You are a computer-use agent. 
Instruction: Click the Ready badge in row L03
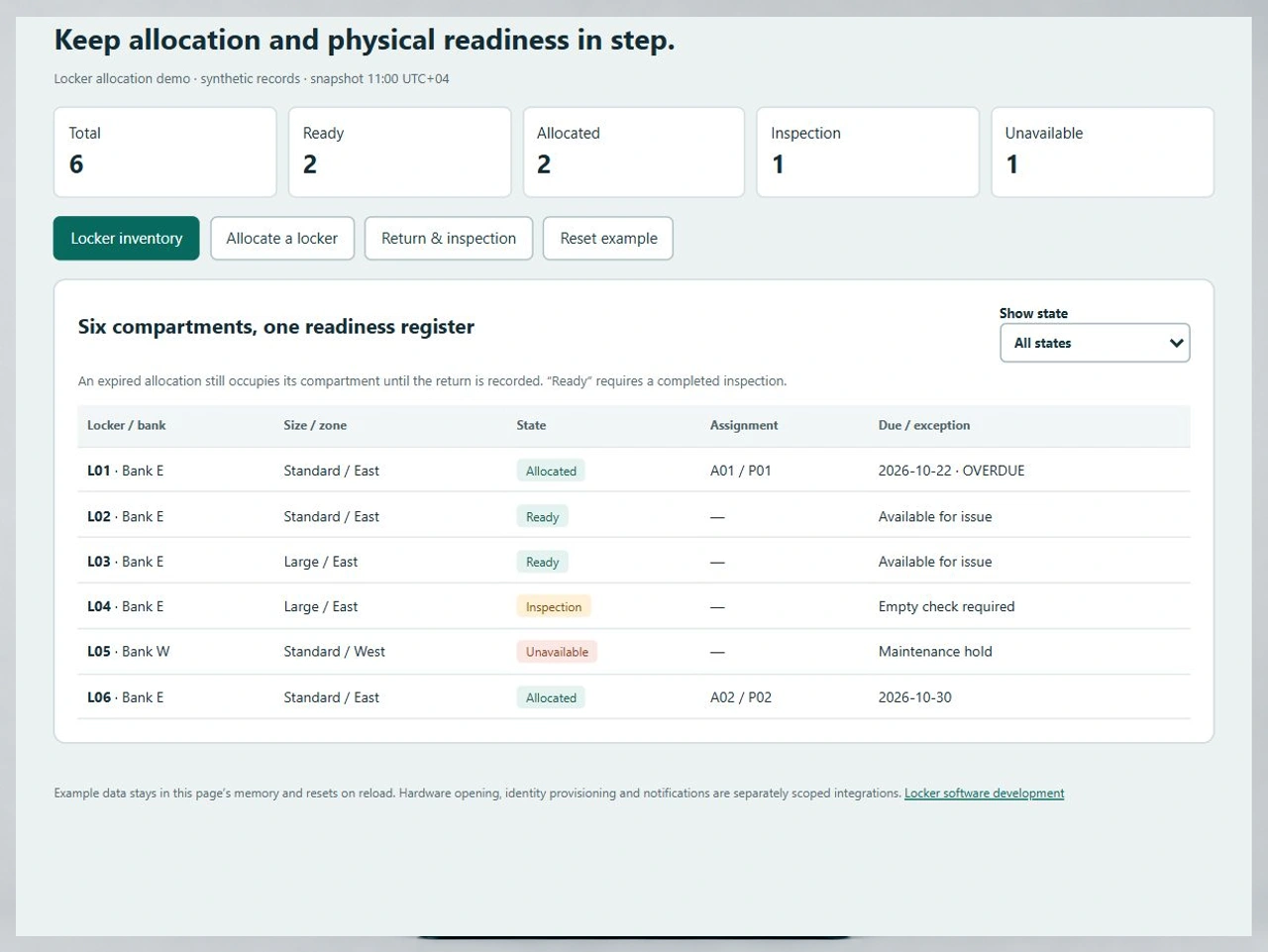543,562
